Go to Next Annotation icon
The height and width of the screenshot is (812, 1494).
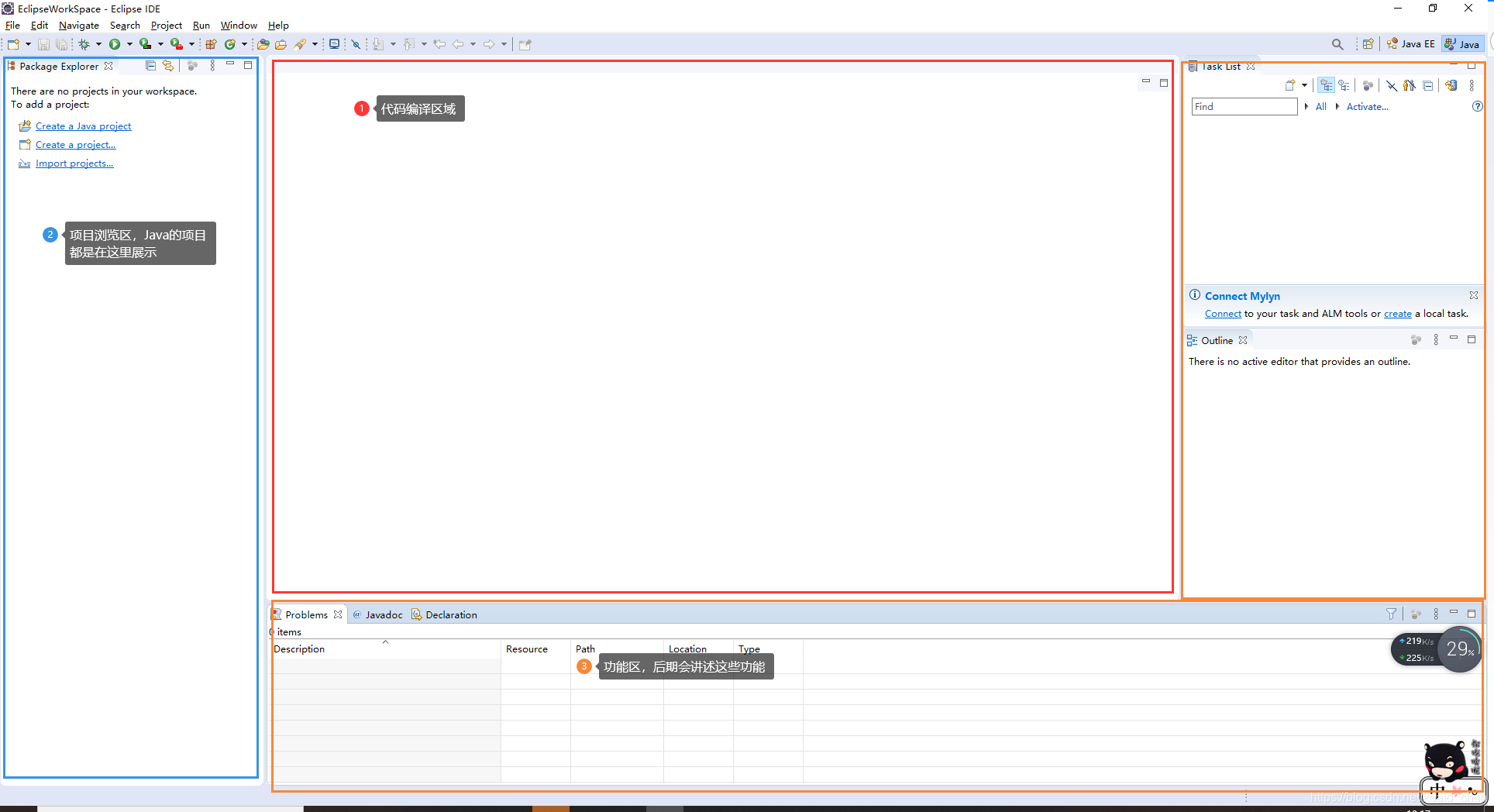[378, 44]
